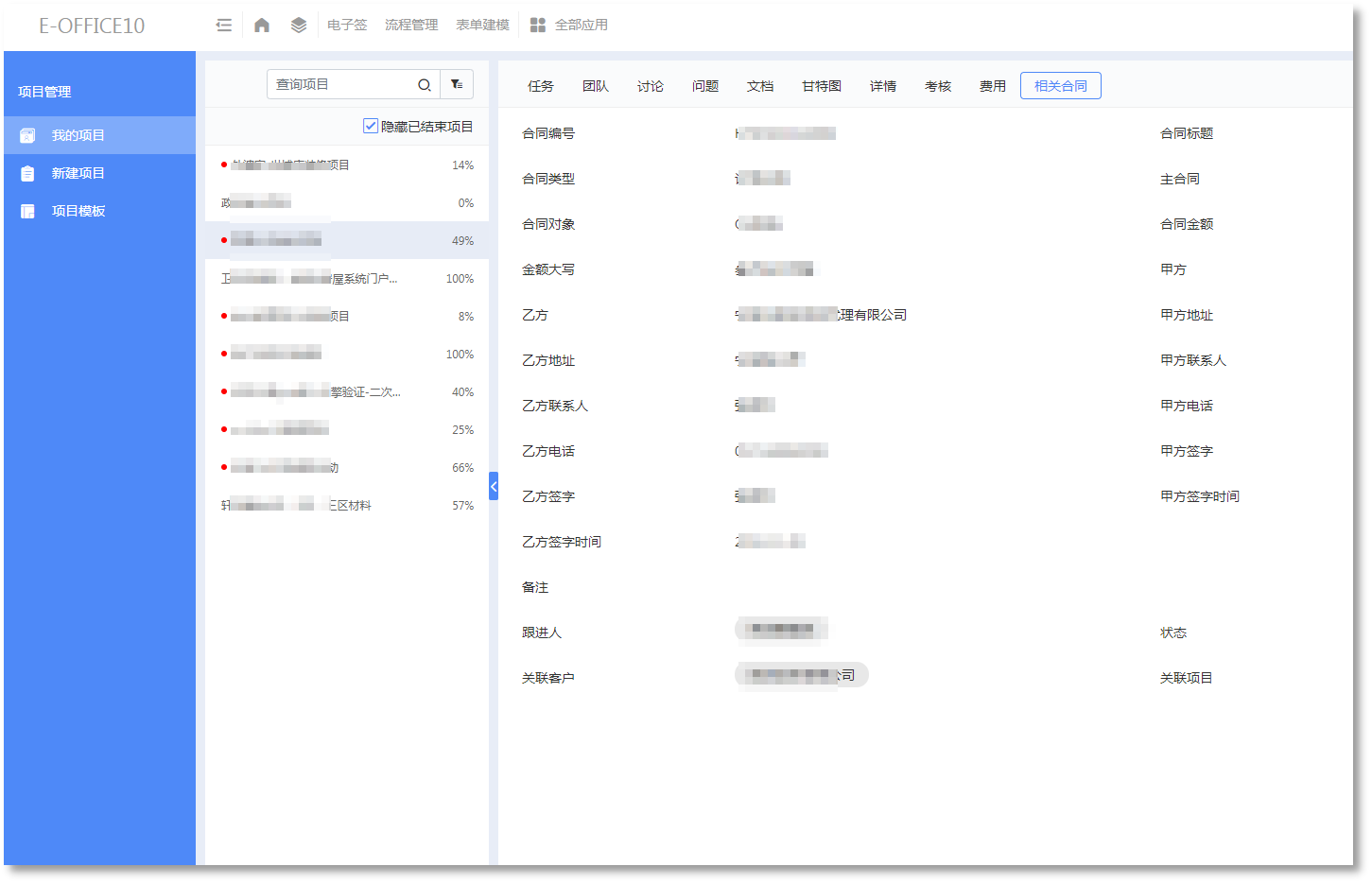This screenshot has width=1372, height=884.
Task: Click 新建项目 sidebar icon
Action: click(27, 173)
